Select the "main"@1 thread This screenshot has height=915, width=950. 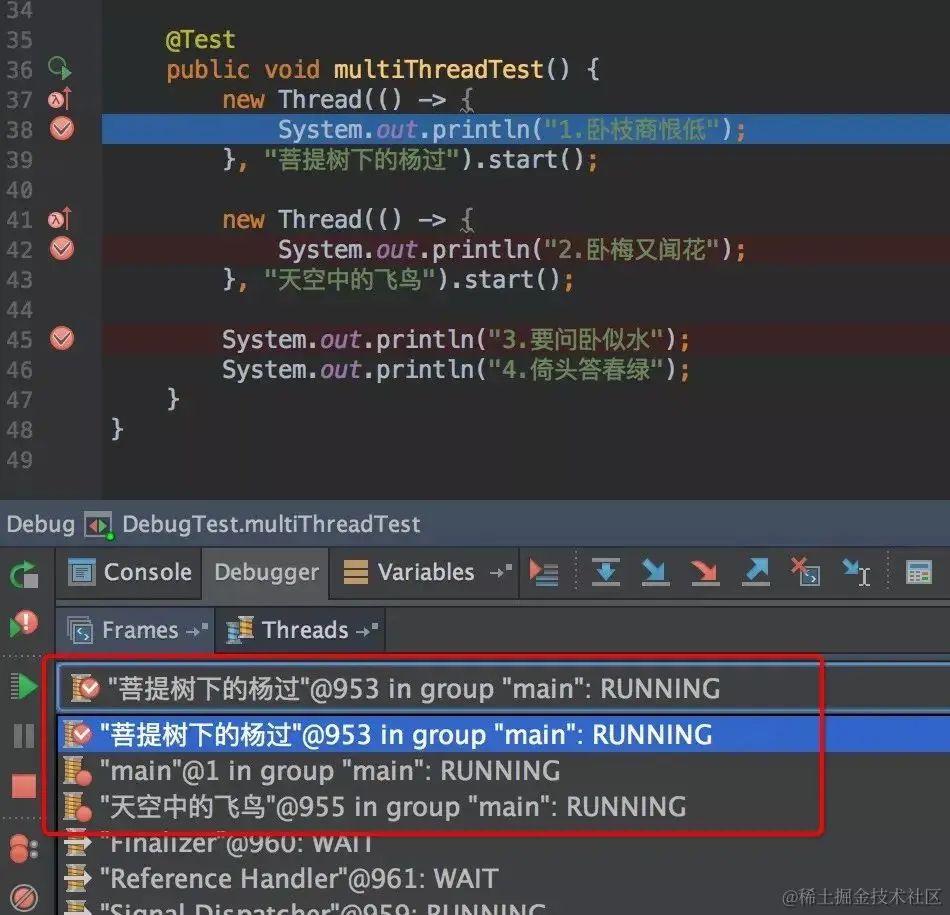click(x=504, y=771)
